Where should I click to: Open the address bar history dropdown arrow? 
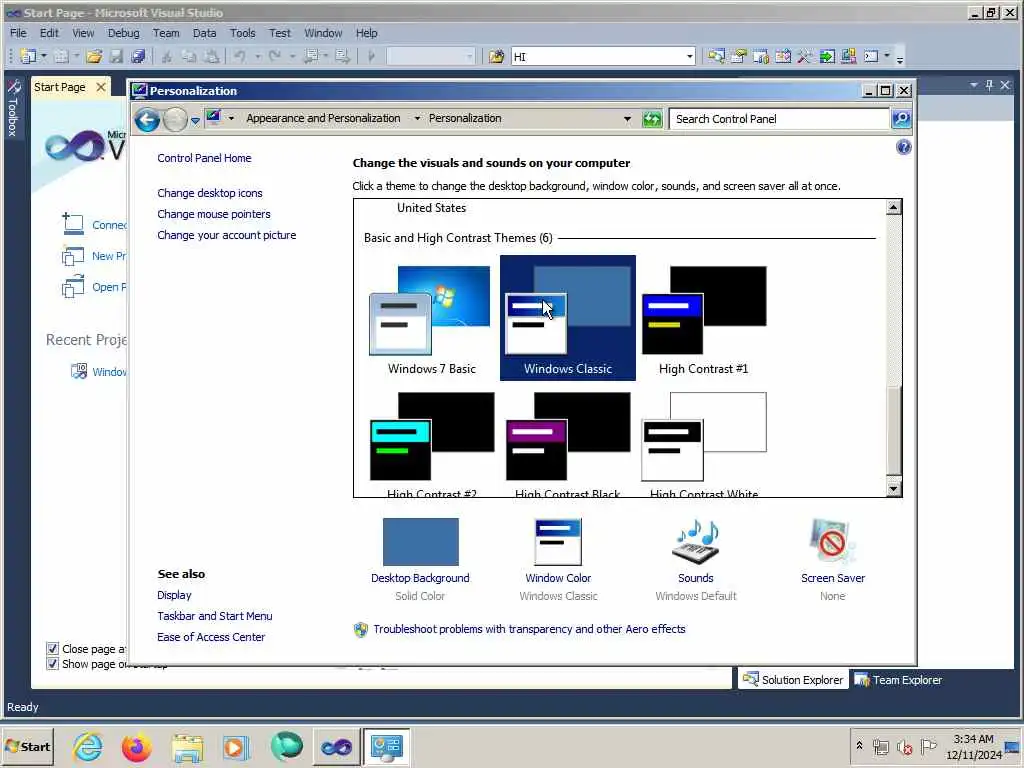(x=627, y=119)
